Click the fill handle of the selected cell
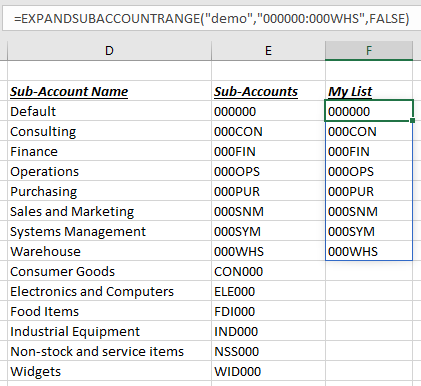This screenshot has height=386, width=421. [413, 120]
